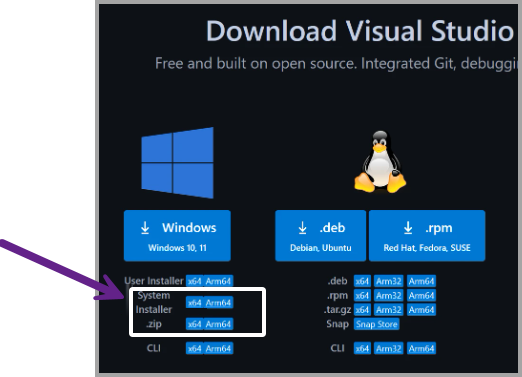Select User Installer Arm64 link

pos(218,281)
